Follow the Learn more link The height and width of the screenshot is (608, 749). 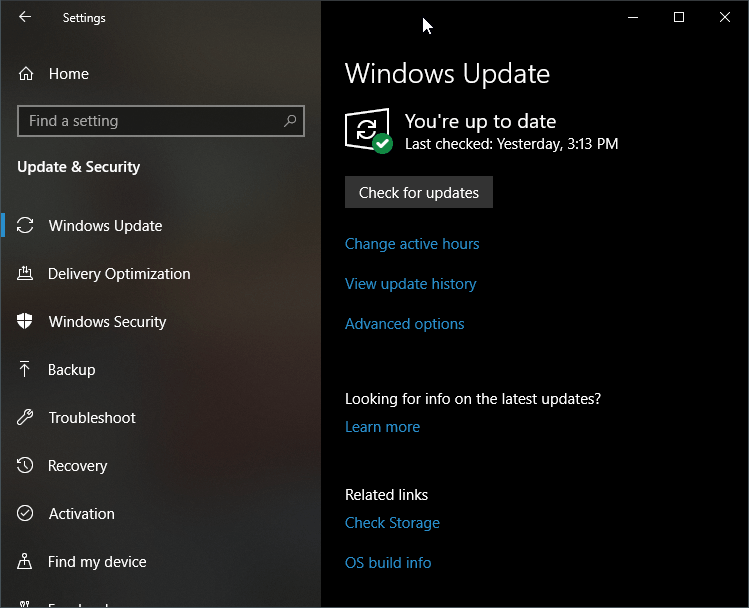(x=382, y=427)
